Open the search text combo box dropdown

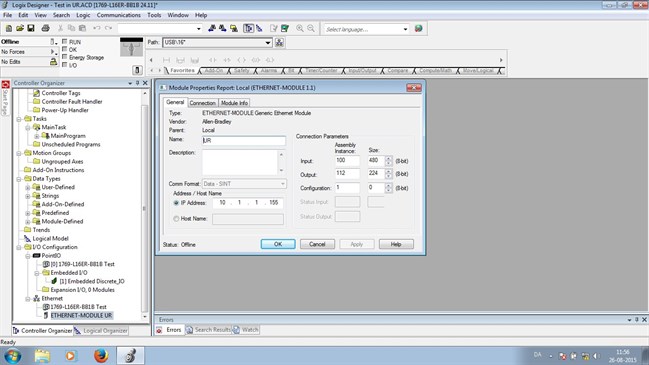(199, 29)
